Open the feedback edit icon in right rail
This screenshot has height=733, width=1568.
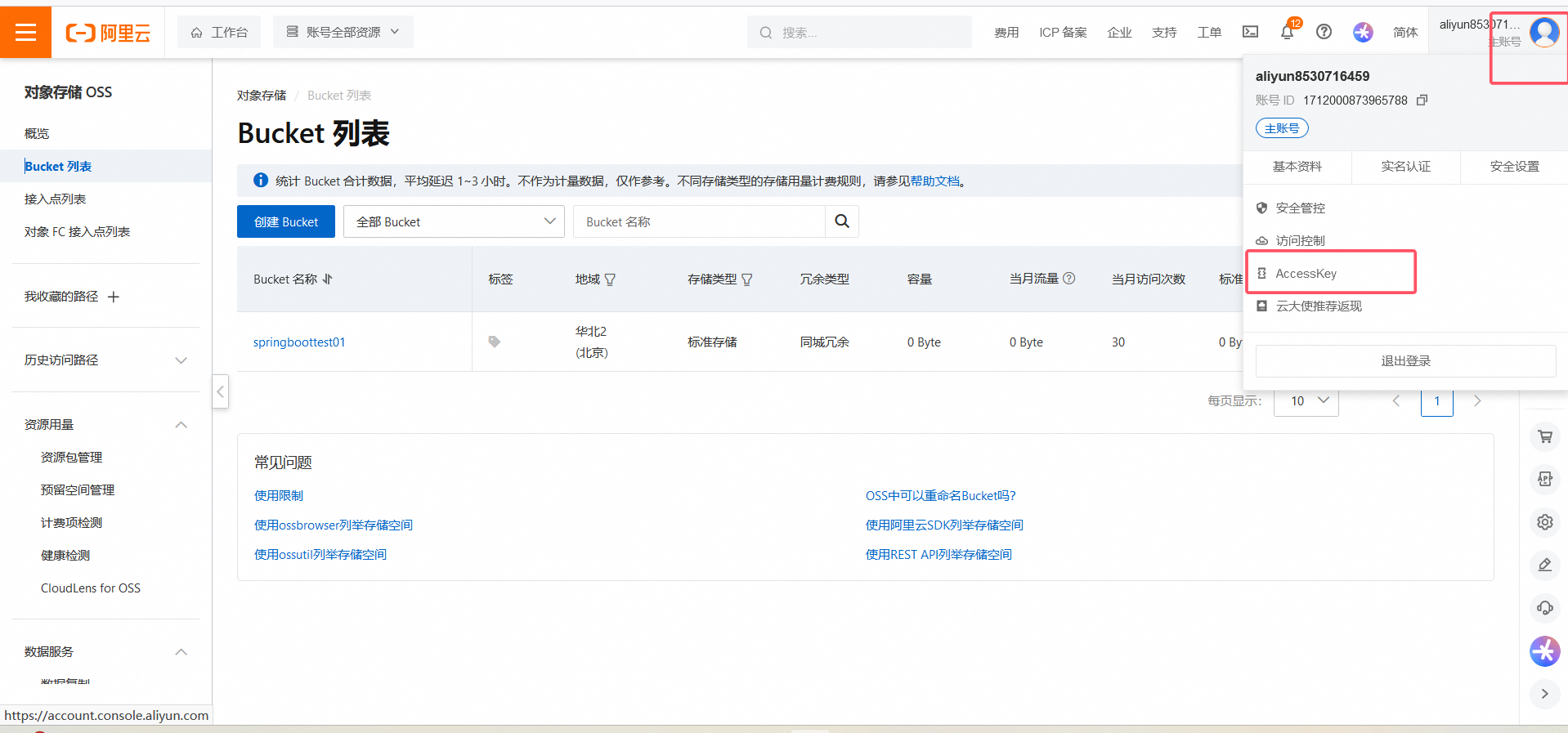pyautogui.click(x=1544, y=565)
